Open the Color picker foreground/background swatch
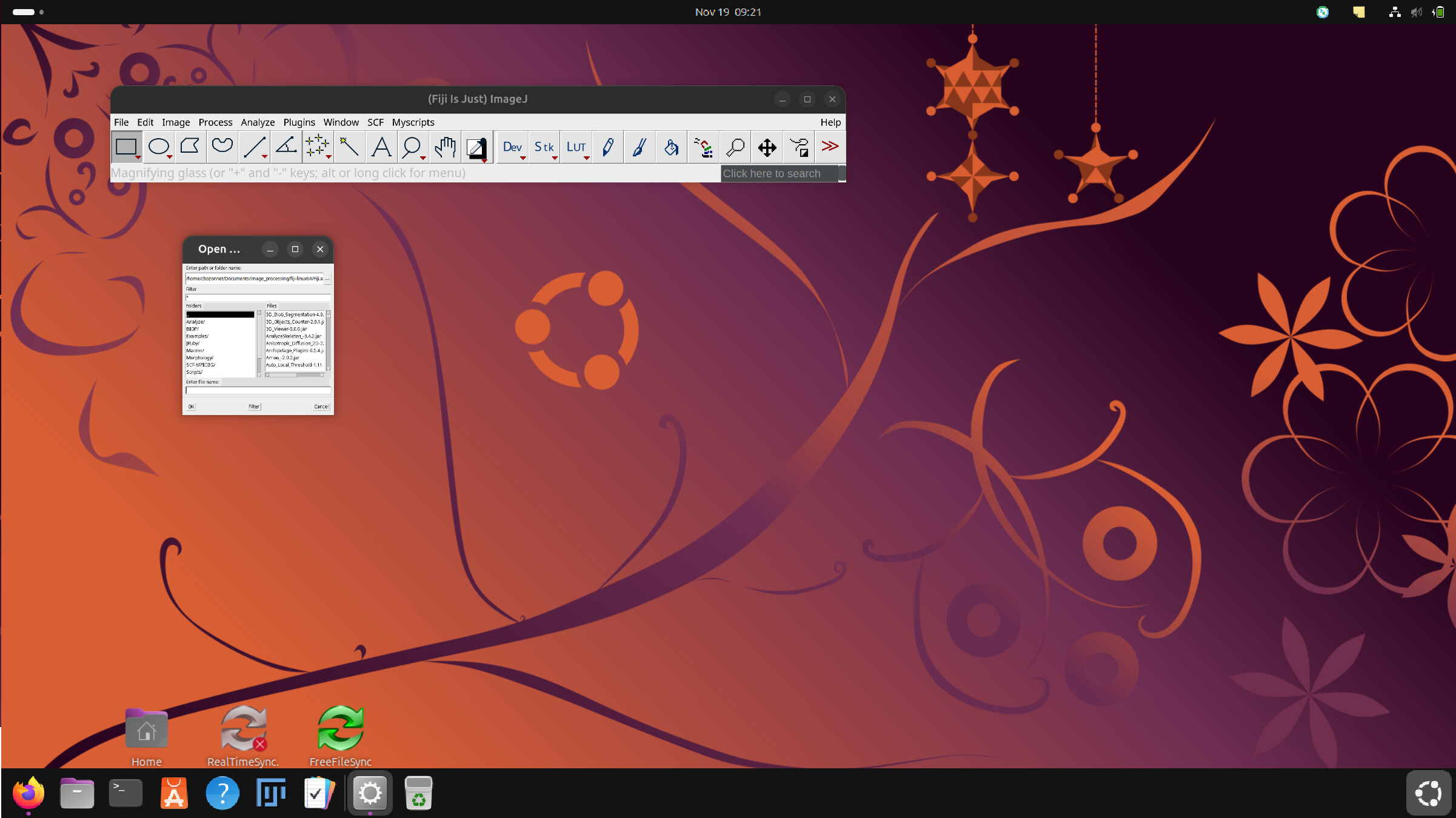 (476, 147)
